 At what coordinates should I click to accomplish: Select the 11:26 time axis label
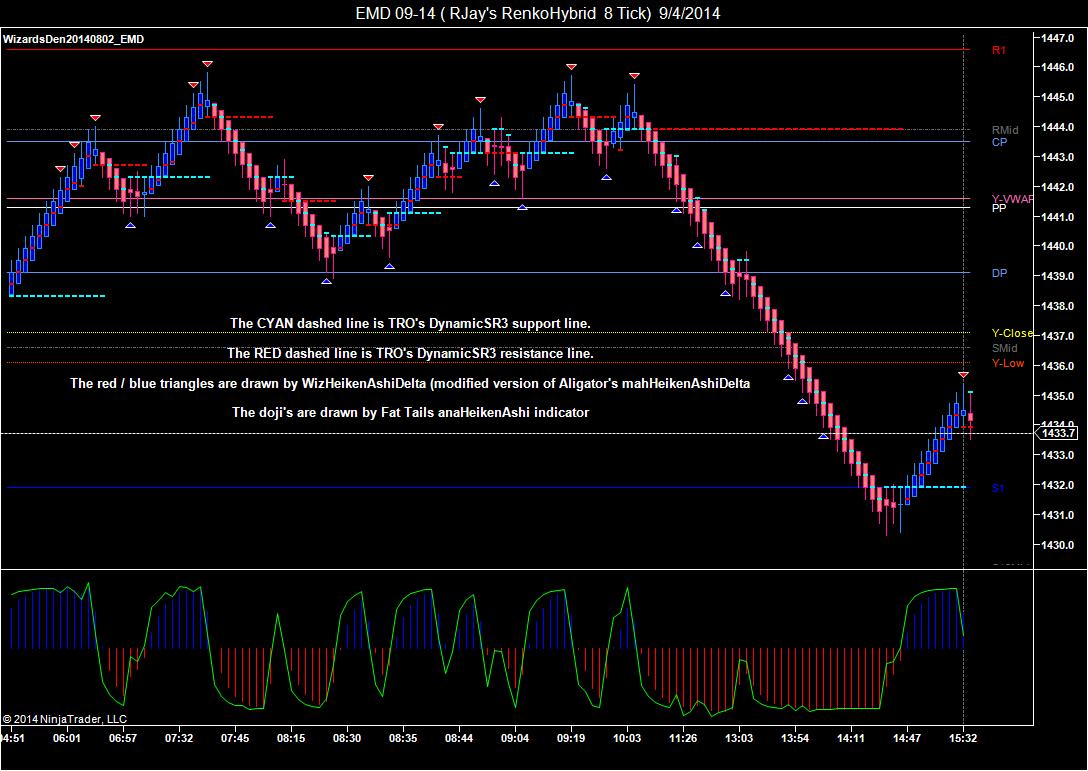(x=683, y=738)
